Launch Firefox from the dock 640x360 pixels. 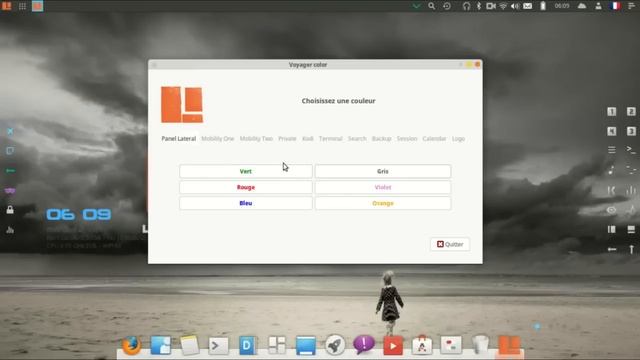pyautogui.click(x=131, y=345)
